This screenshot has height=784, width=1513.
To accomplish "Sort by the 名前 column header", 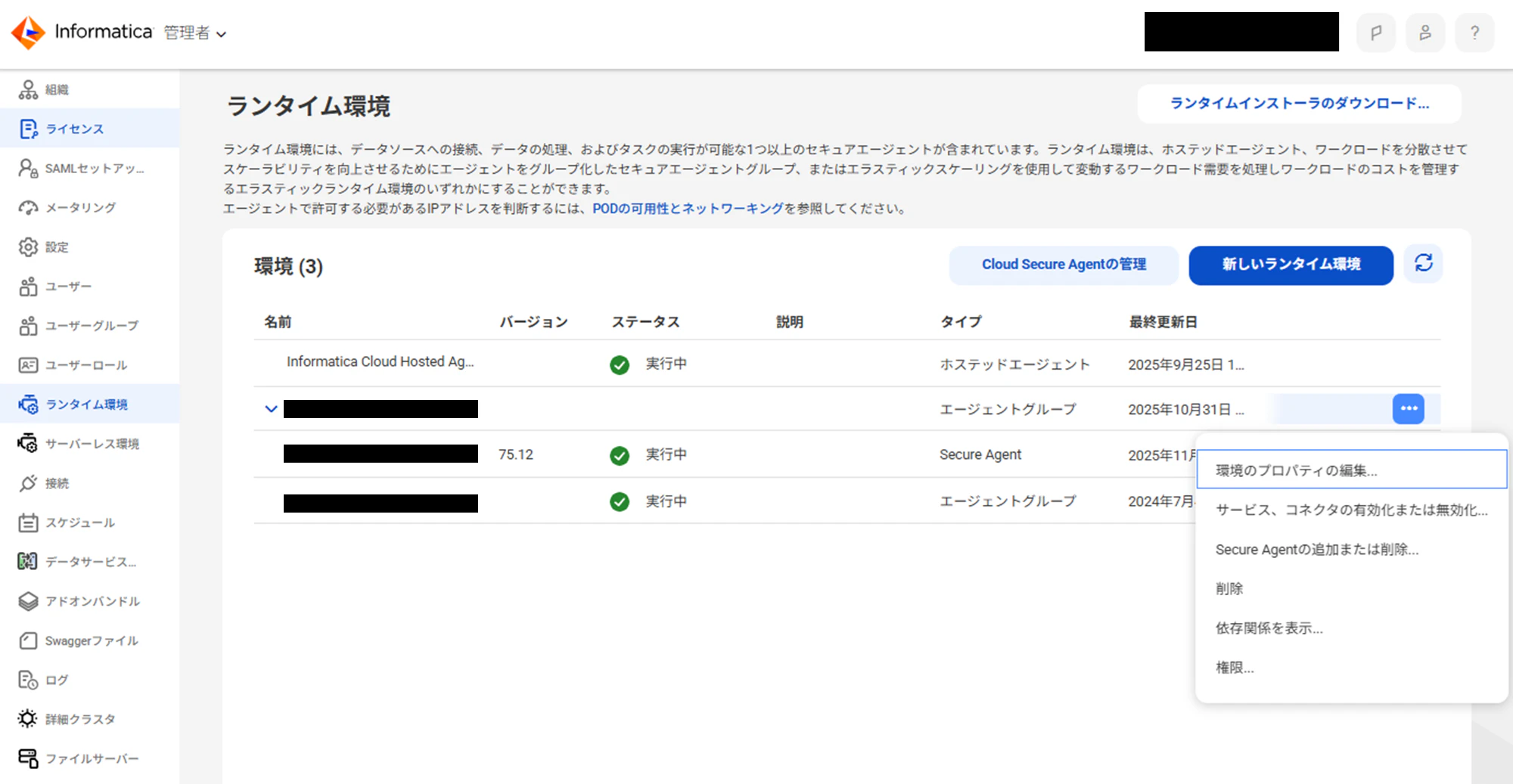I will (x=278, y=322).
